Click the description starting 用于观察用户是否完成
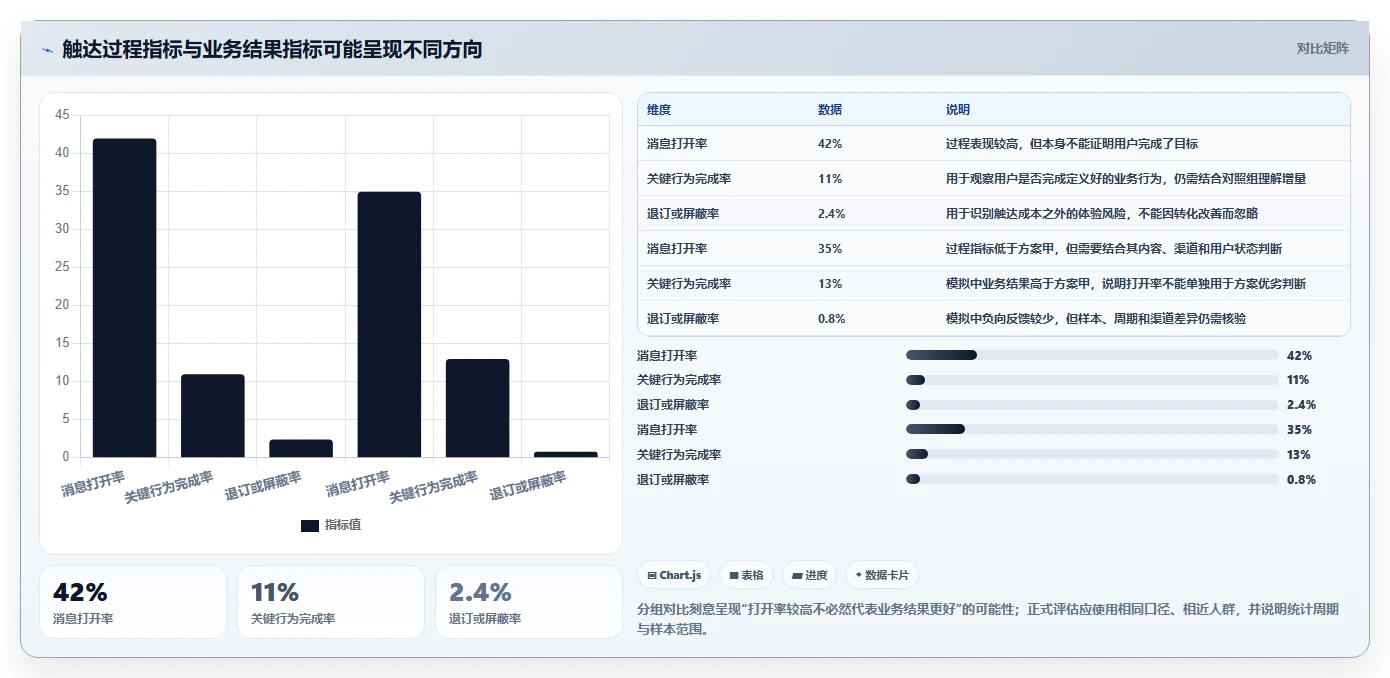This screenshot has height=678, width=1390. 1126,179
